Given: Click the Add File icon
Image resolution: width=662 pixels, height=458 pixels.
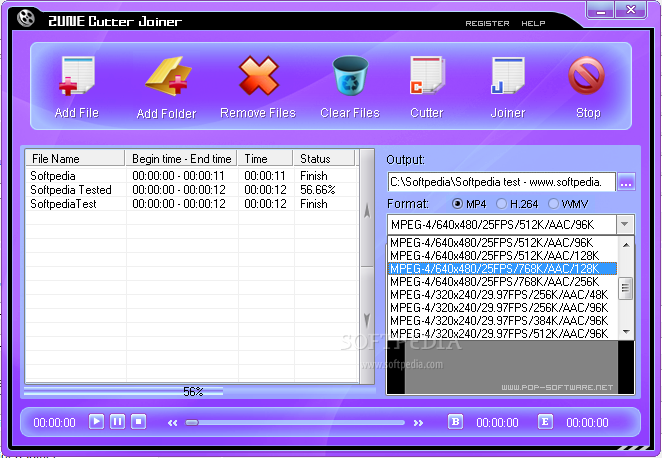Looking at the screenshot, I should pyautogui.click(x=76, y=76).
